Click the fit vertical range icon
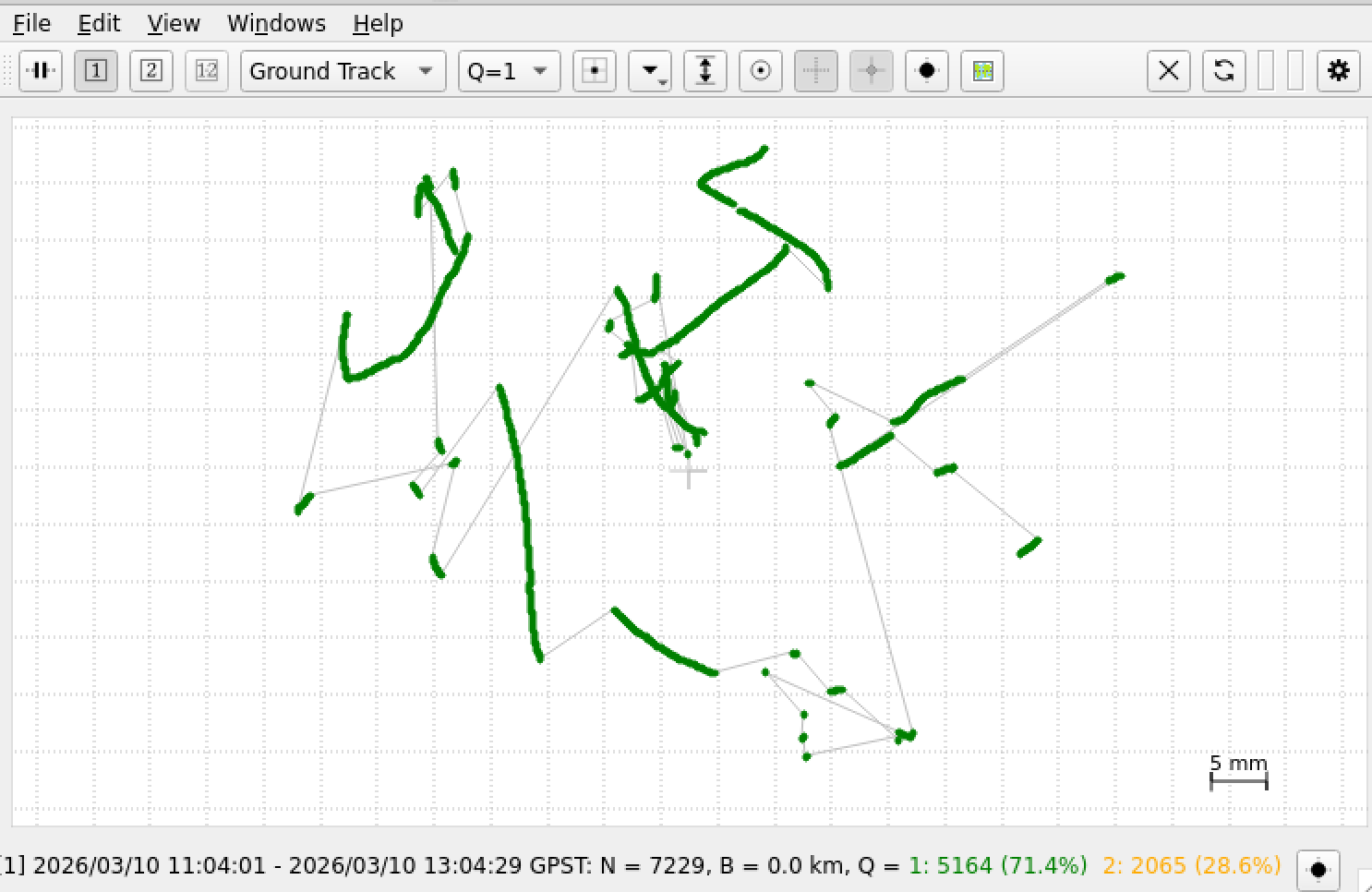1372x892 pixels. click(705, 71)
